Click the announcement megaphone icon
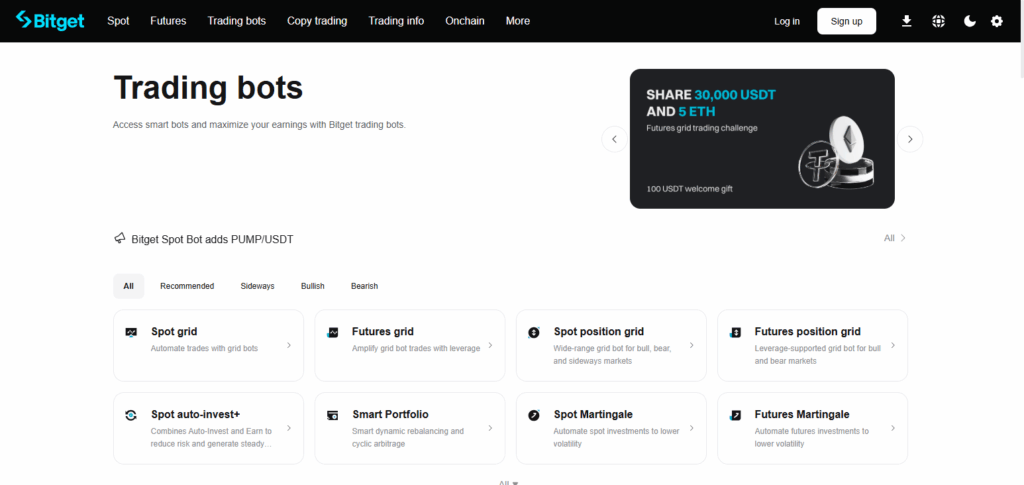This screenshot has width=1024, height=485. click(x=120, y=238)
